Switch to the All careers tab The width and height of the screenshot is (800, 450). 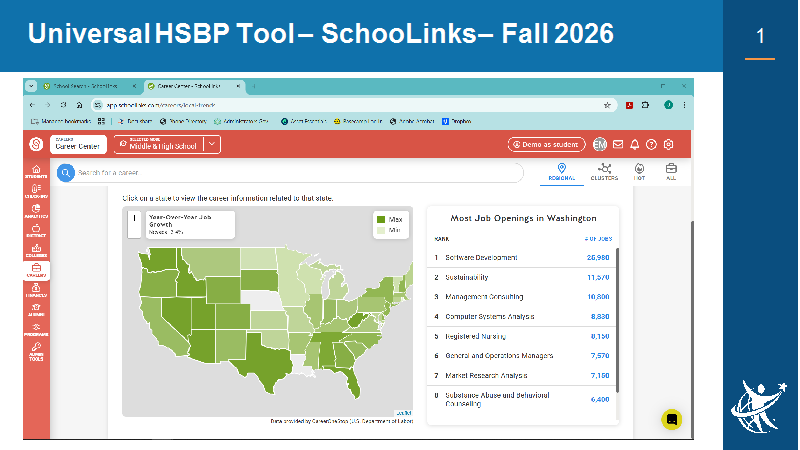tap(671, 172)
